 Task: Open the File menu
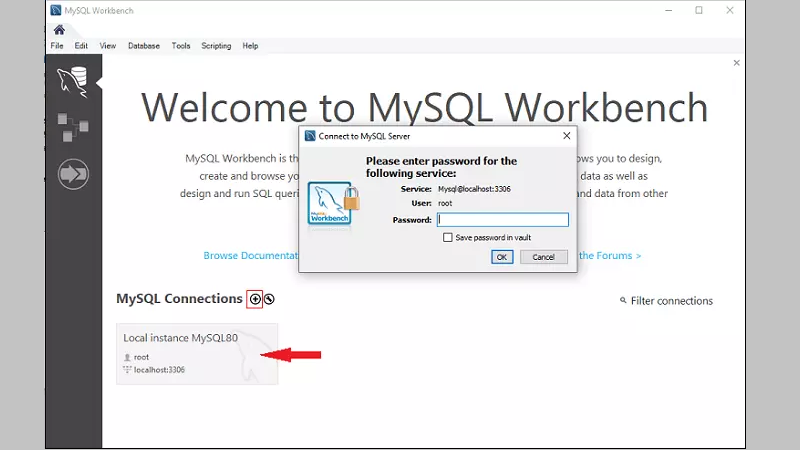tap(57, 45)
